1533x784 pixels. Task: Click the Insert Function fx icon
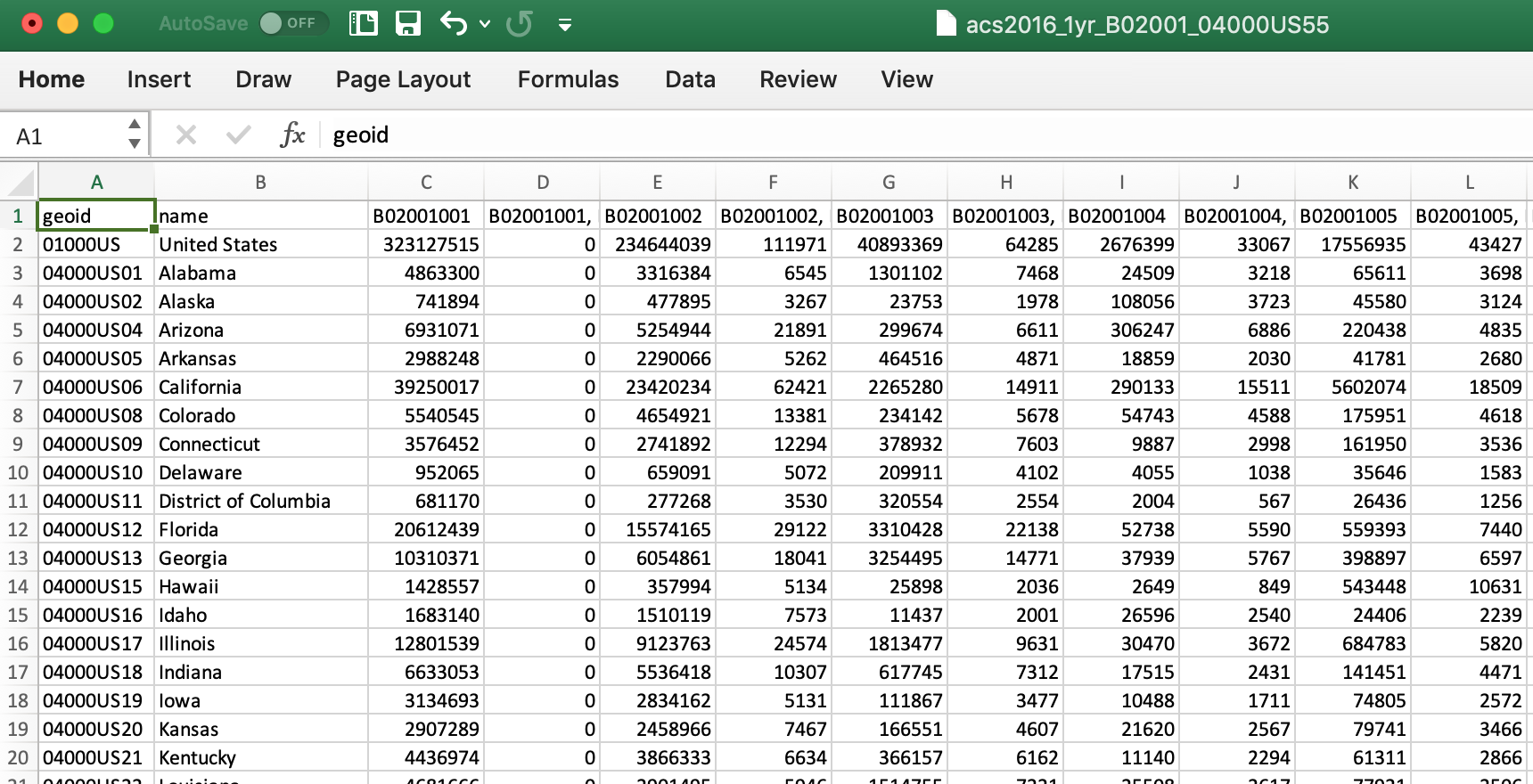tap(292, 135)
